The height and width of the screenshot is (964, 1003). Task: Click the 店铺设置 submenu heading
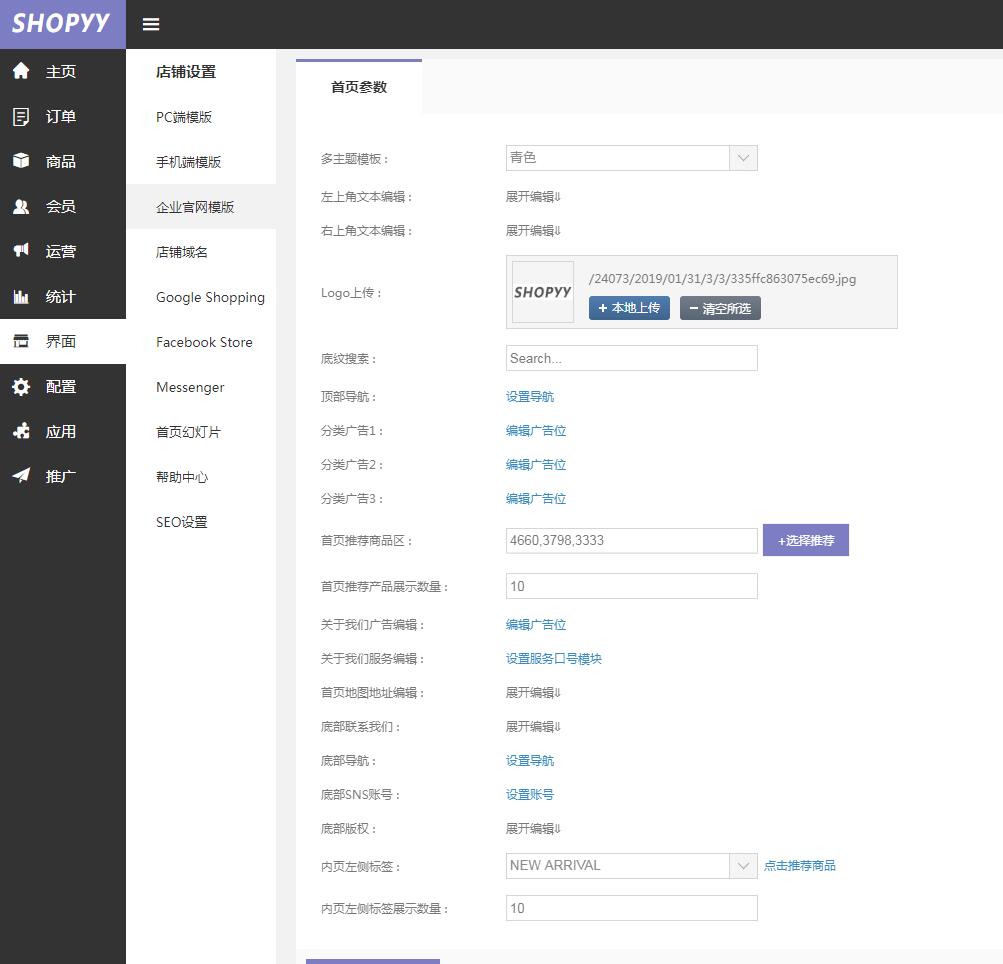coord(186,72)
